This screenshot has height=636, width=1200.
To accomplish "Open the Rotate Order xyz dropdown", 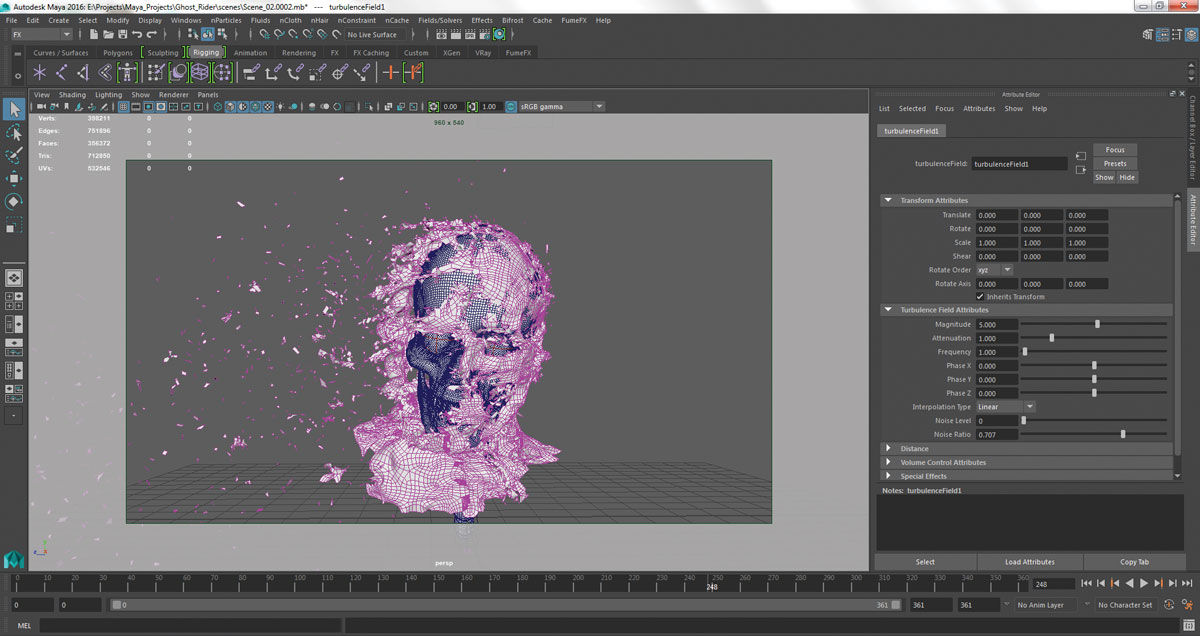I will click(994, 270).
